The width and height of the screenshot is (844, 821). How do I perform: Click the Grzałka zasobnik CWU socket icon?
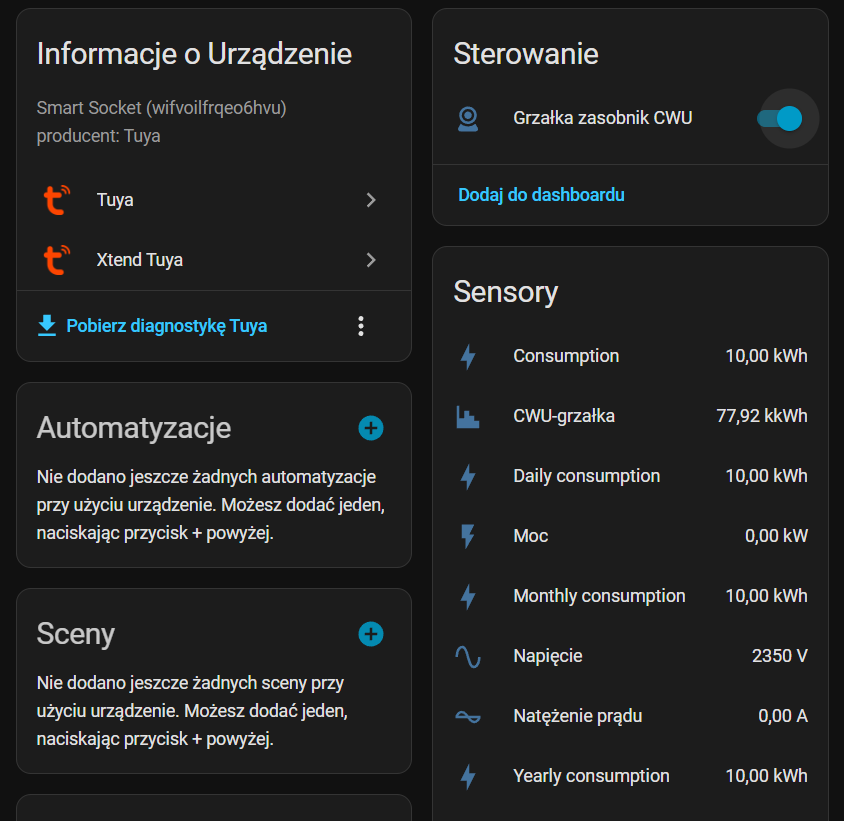[x=468, y=119]
